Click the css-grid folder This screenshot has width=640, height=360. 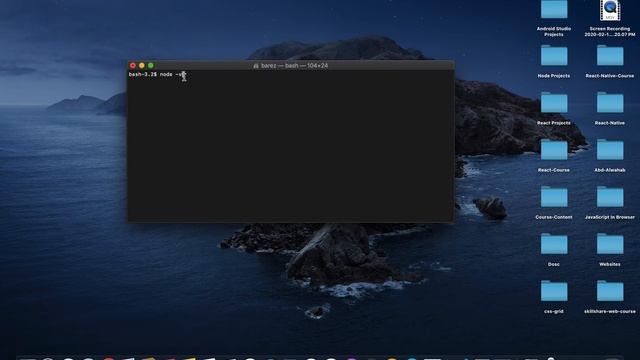[554, 291]
